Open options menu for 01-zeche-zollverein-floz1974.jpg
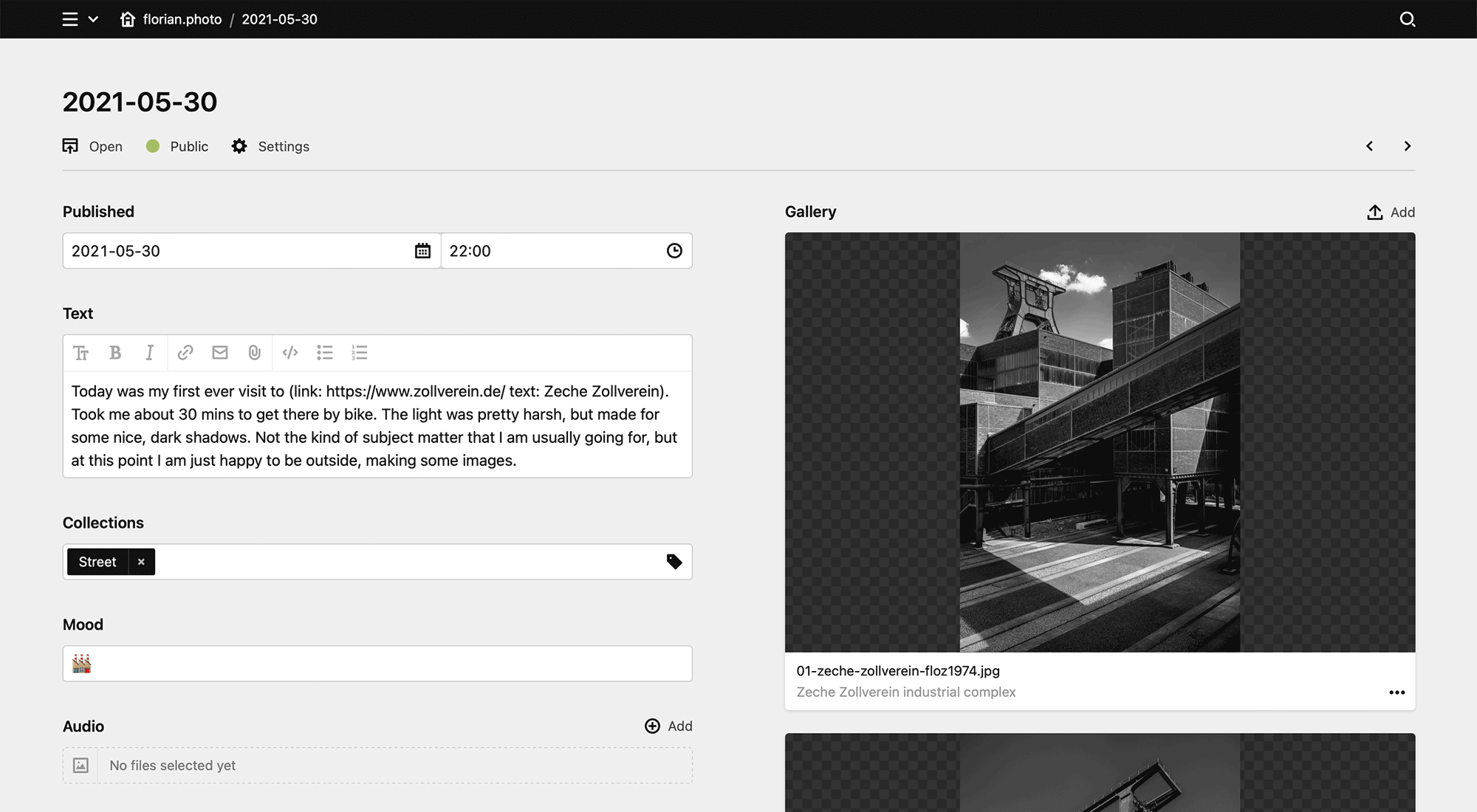 (1397, 692)
